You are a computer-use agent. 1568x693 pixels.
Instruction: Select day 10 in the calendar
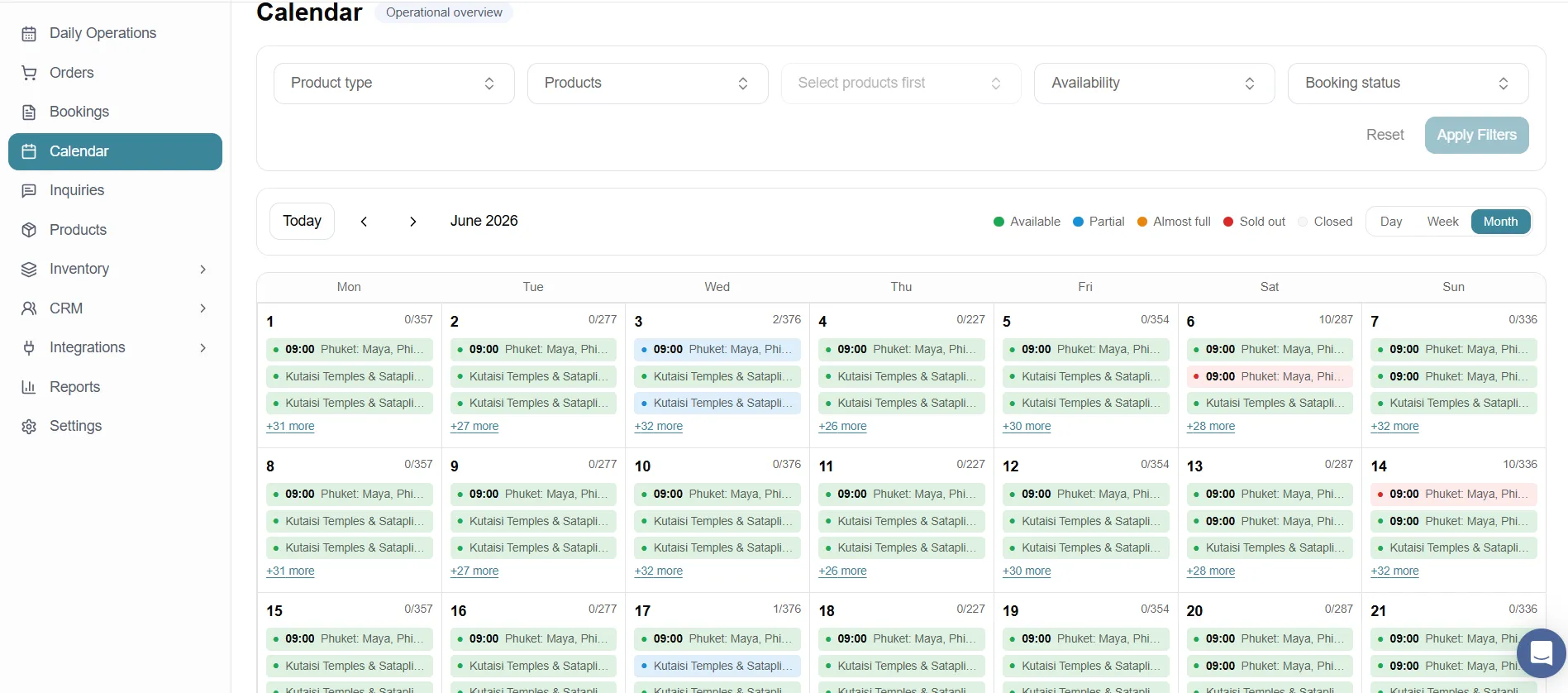(x=642, y=466)
